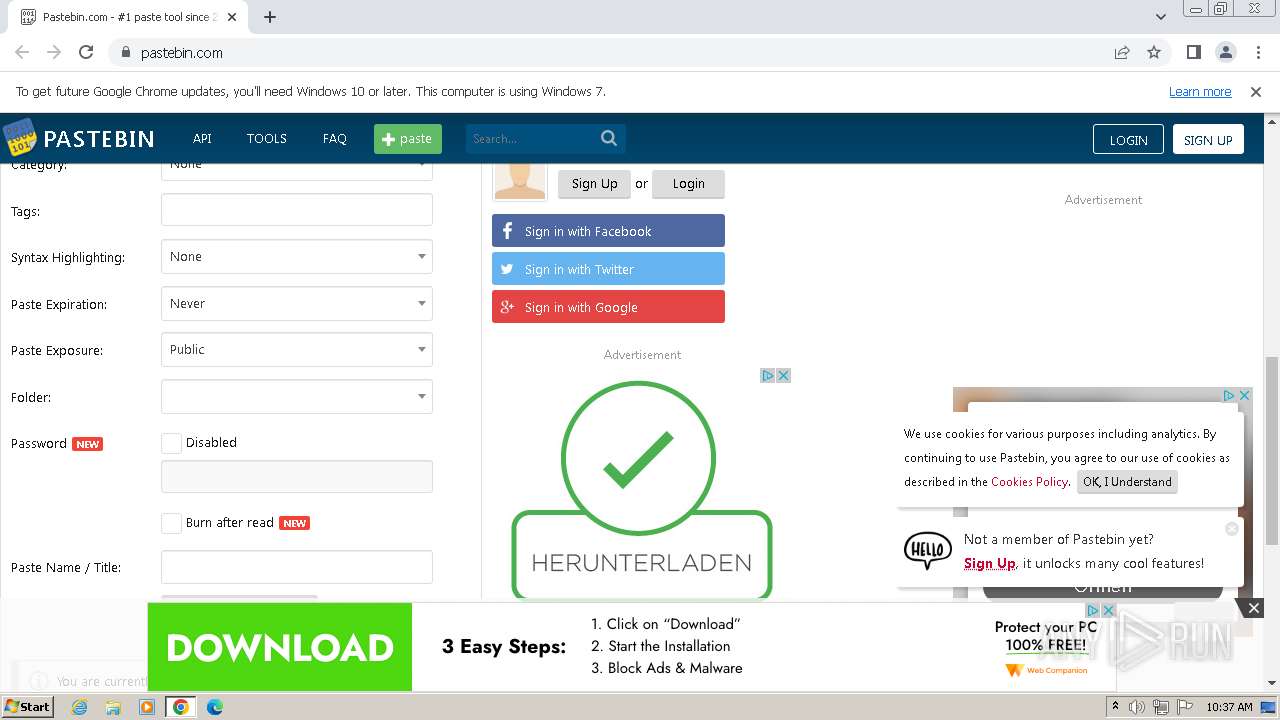Click the guest avatar image

pyautogui.click(x=520, y=180)
